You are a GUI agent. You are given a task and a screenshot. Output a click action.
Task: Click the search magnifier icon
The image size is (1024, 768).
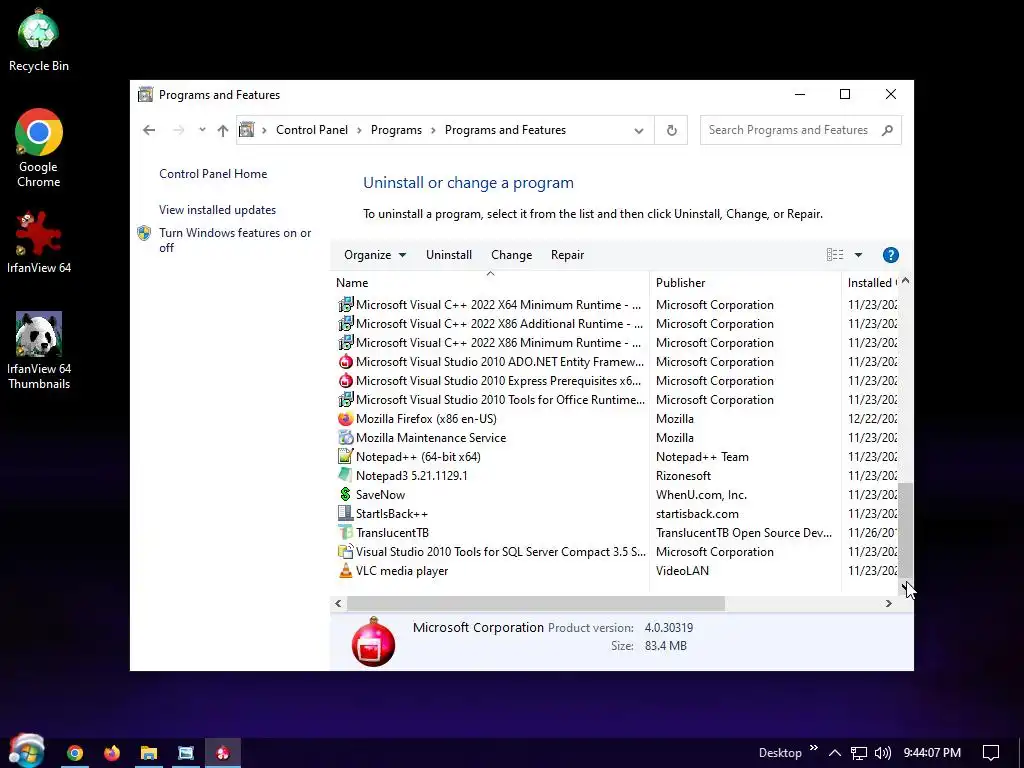coord(887,130)
